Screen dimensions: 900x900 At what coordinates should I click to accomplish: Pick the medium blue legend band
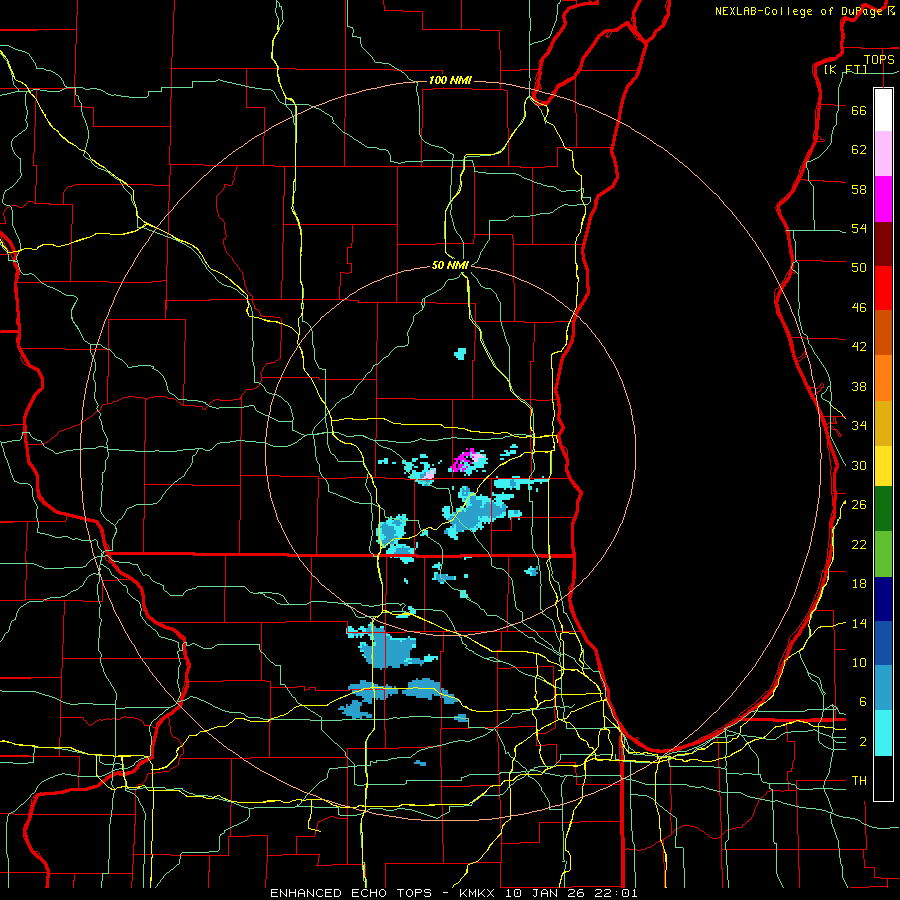coord(883,643)
